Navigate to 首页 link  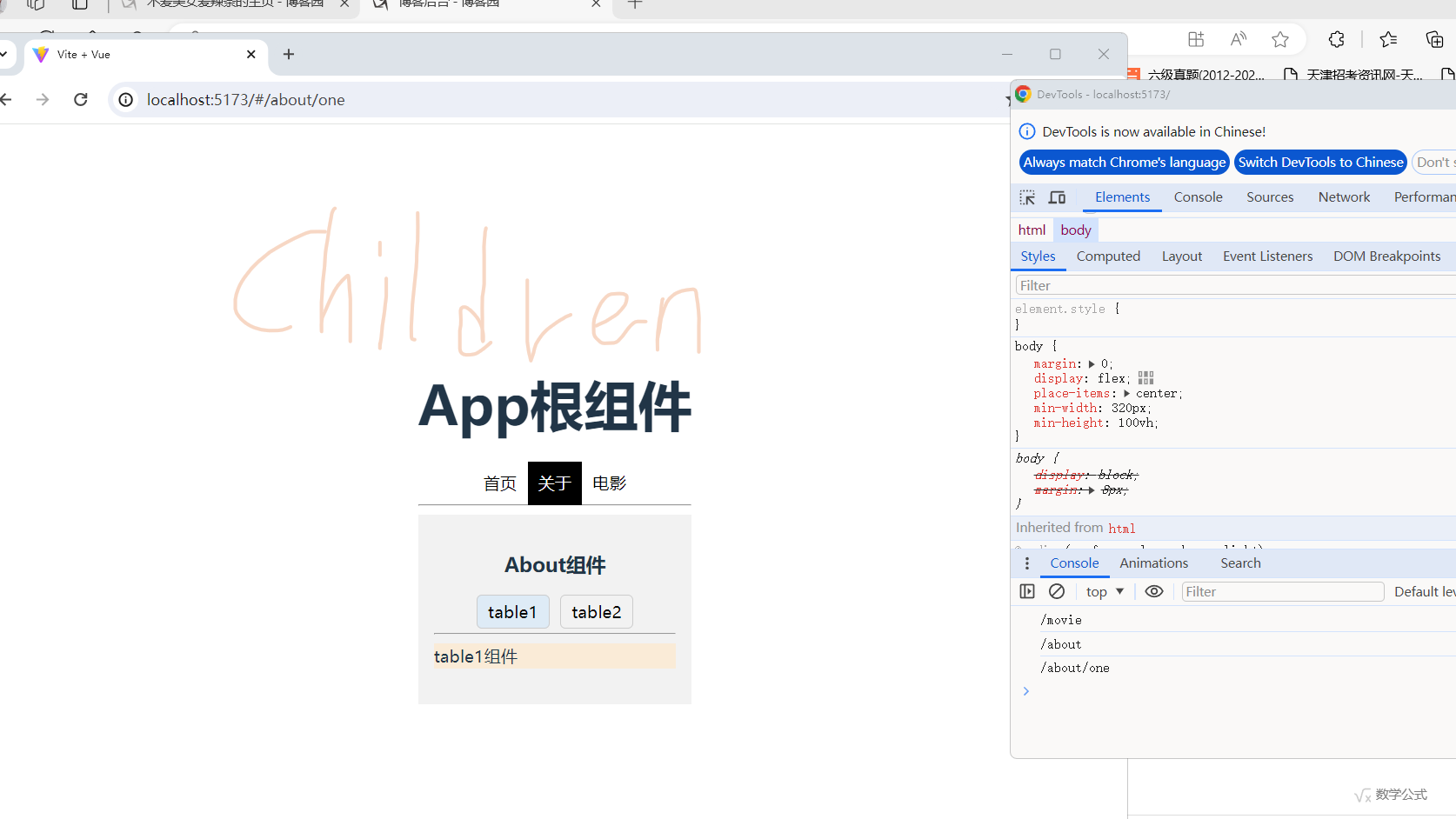coord(500,483)
